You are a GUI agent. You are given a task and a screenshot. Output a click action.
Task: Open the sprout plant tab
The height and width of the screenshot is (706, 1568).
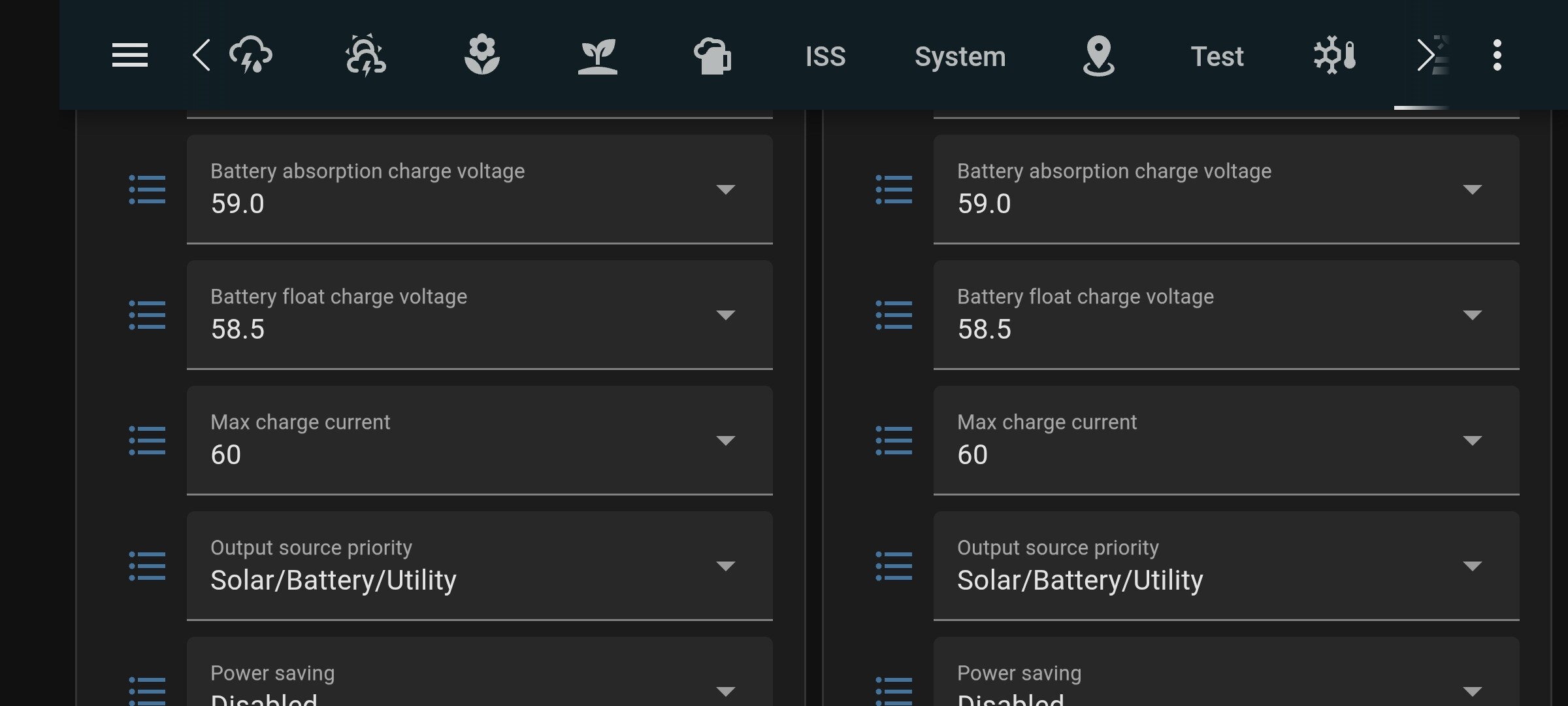point(597,56)
